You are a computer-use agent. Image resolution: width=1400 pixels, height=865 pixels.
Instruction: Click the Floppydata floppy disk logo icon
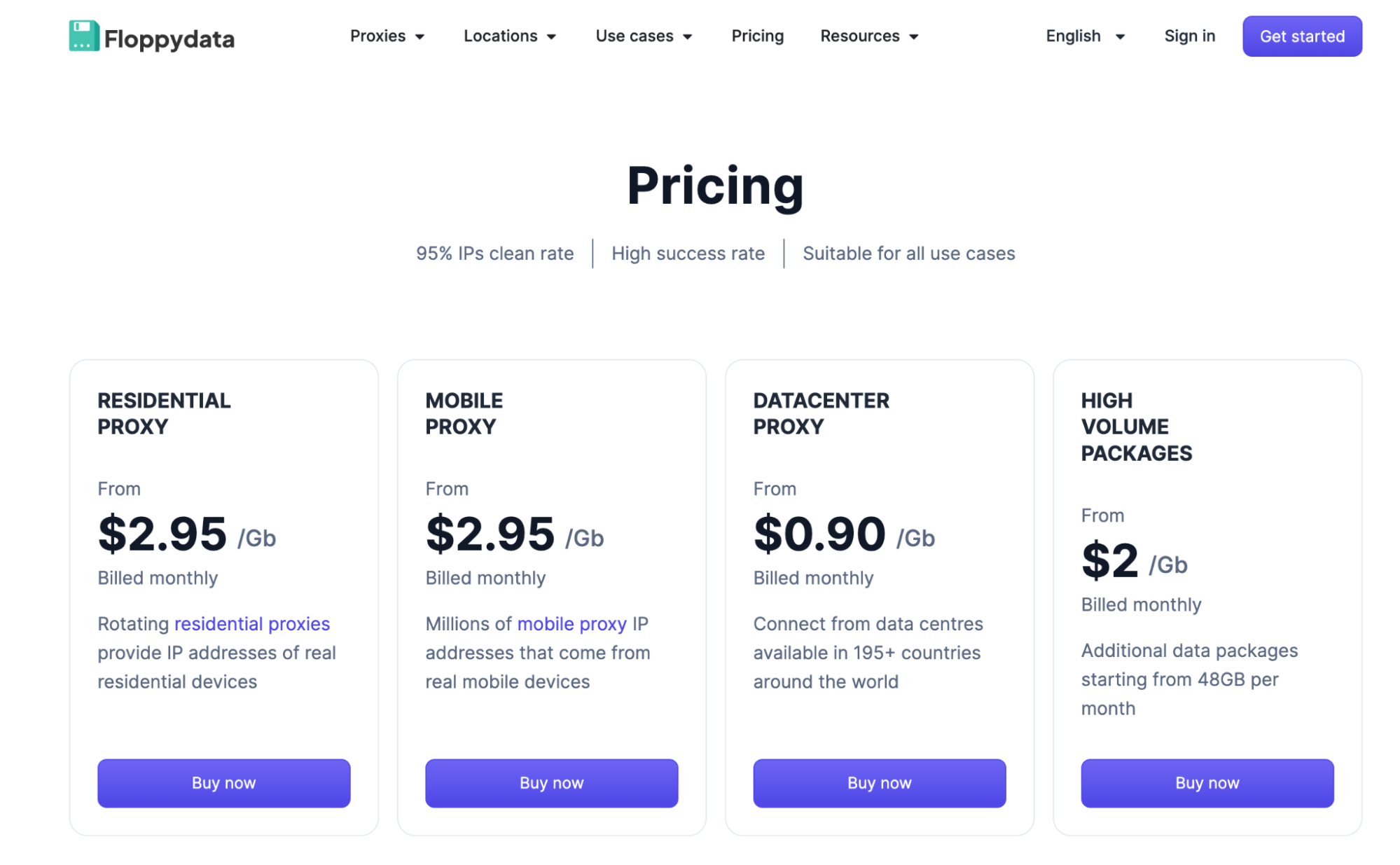pyautogui.click(x=84, y=36)
